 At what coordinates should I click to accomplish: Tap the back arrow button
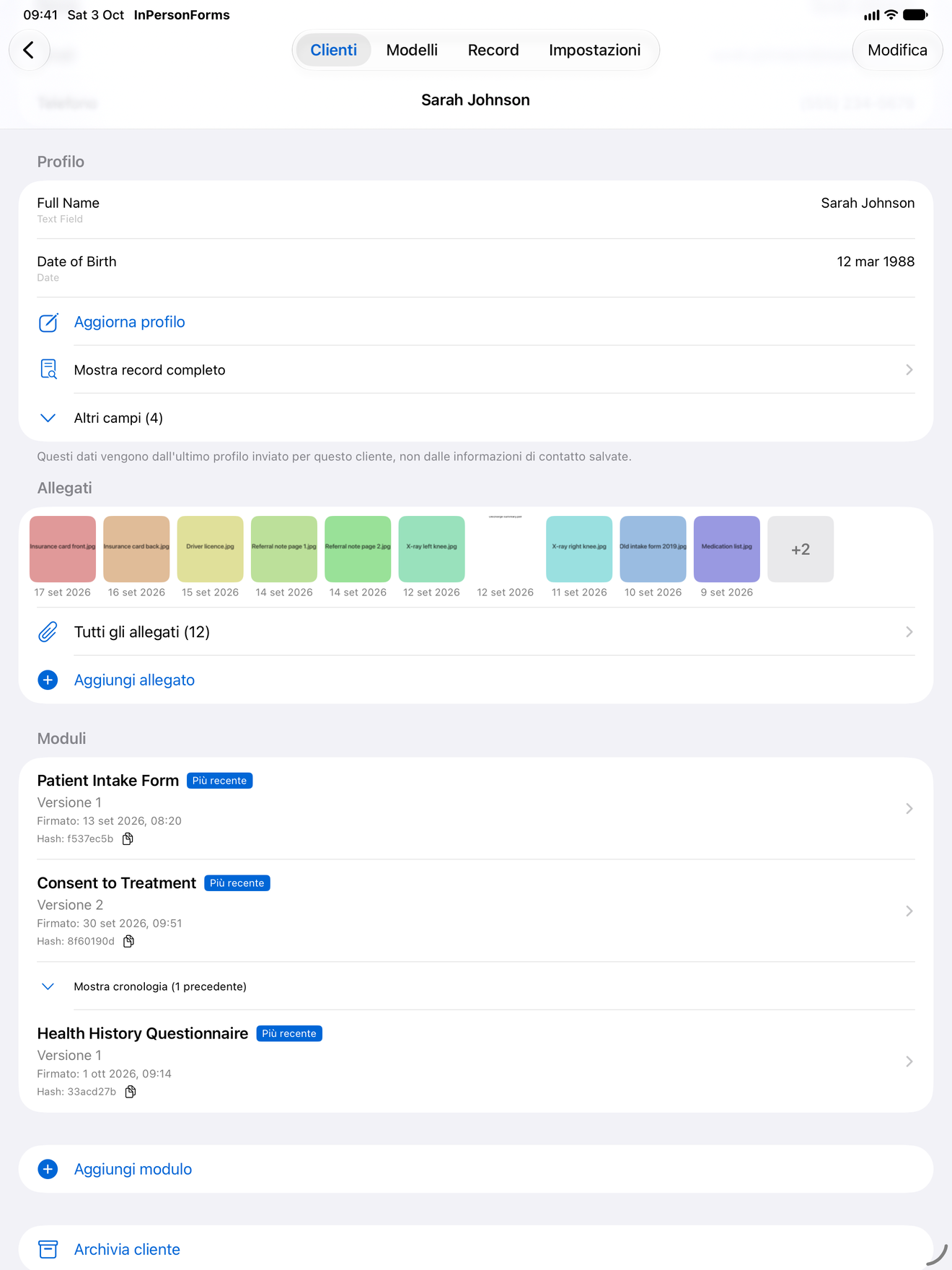click(x=29, y=50)
